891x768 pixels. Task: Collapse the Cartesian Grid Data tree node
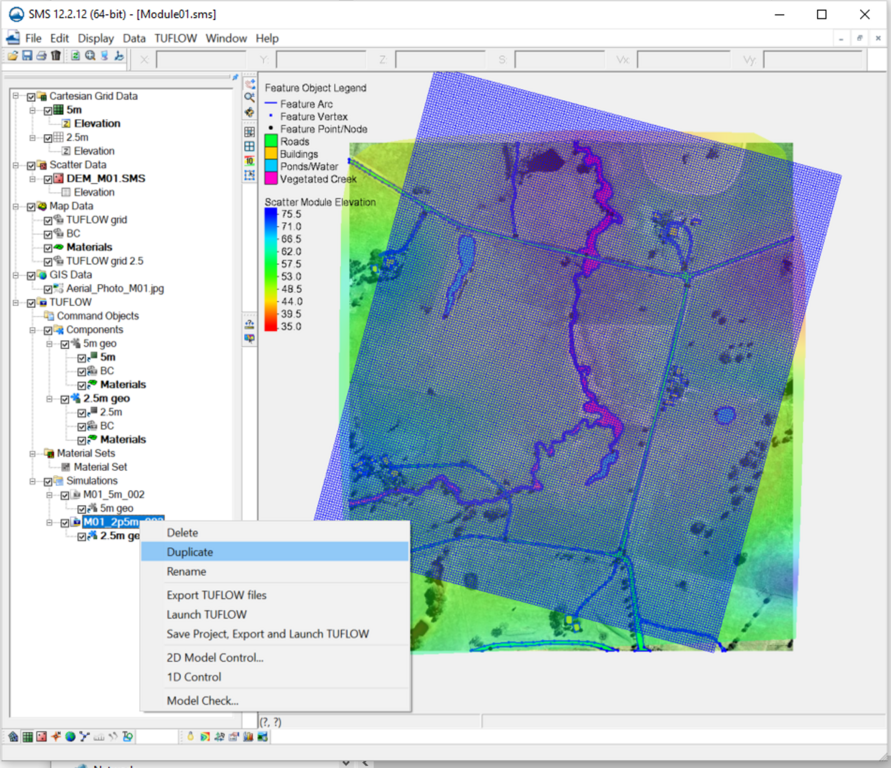tap(17, 97)
